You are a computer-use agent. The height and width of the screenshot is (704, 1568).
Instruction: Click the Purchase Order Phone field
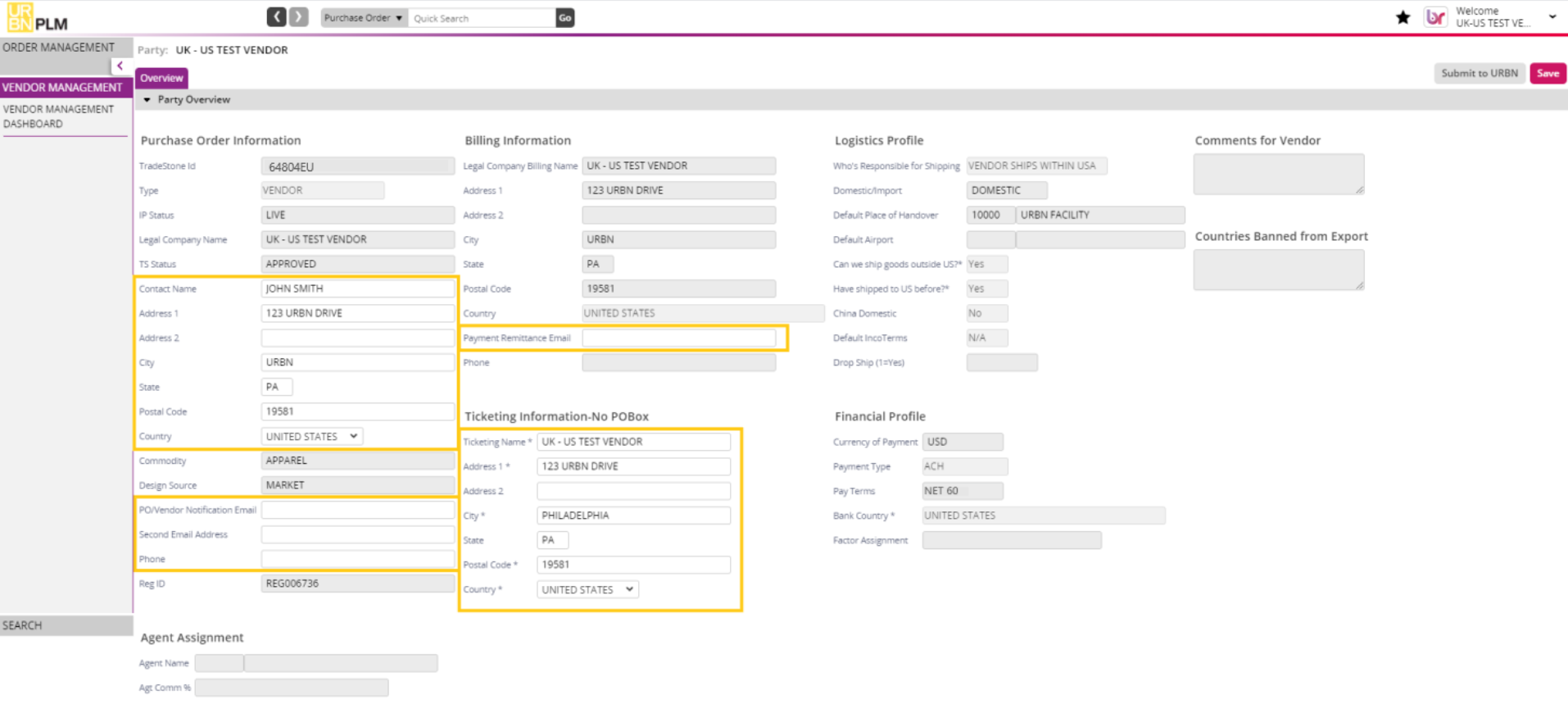point(357,559)
